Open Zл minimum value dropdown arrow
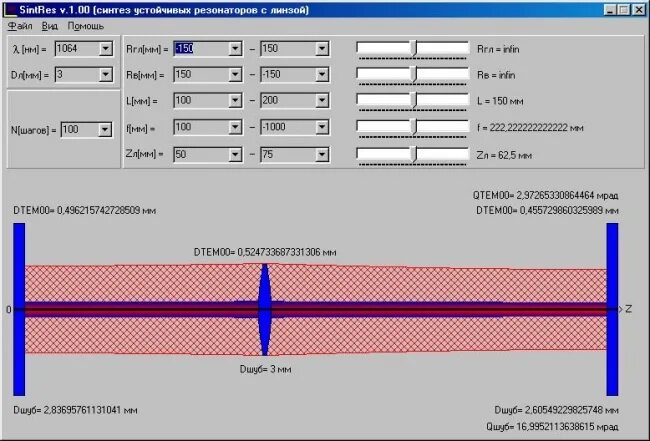Screen dimensions: 650x441 tap(235, 155)
